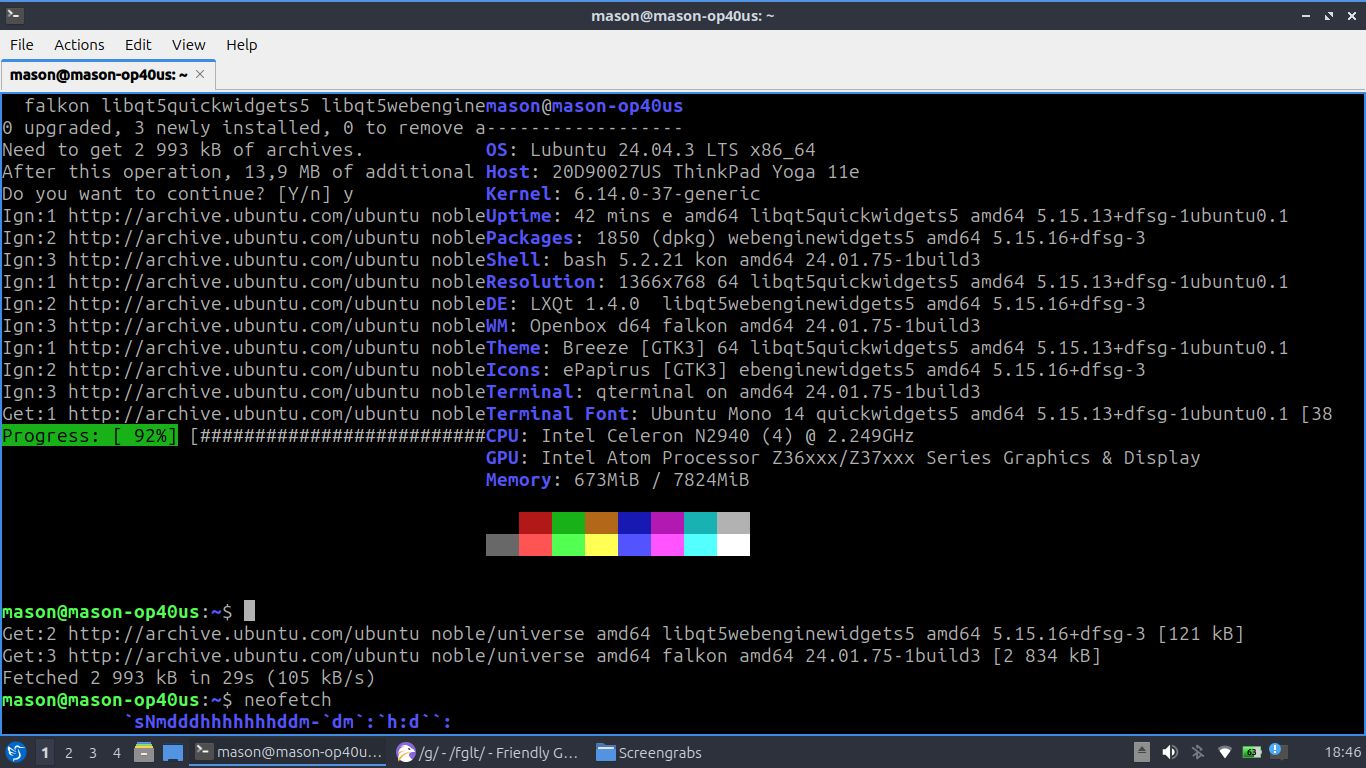Image resolution: width=1366 pixels, height=768 pixels.
Task: Click the pure white neofetch color block
Action: click(733, 545)
